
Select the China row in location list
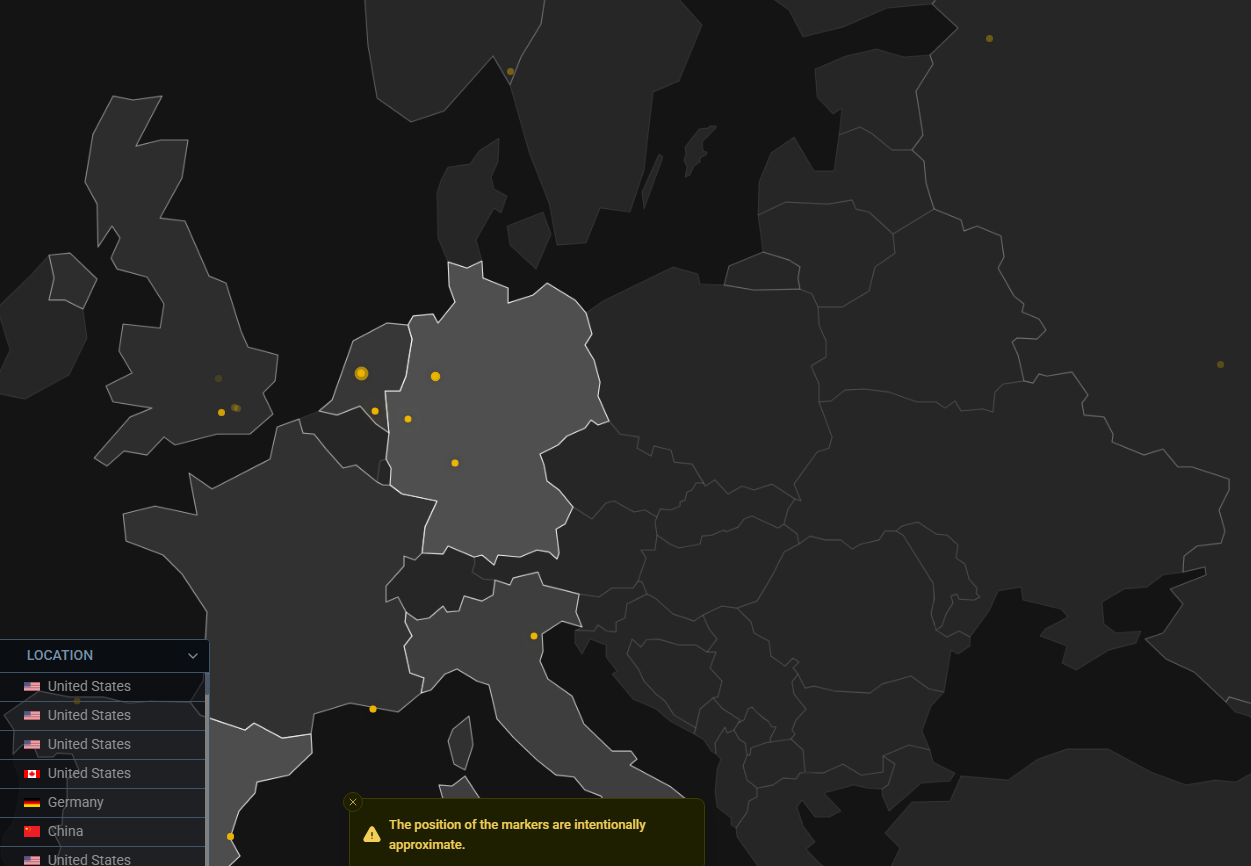[x=103, y=831]
